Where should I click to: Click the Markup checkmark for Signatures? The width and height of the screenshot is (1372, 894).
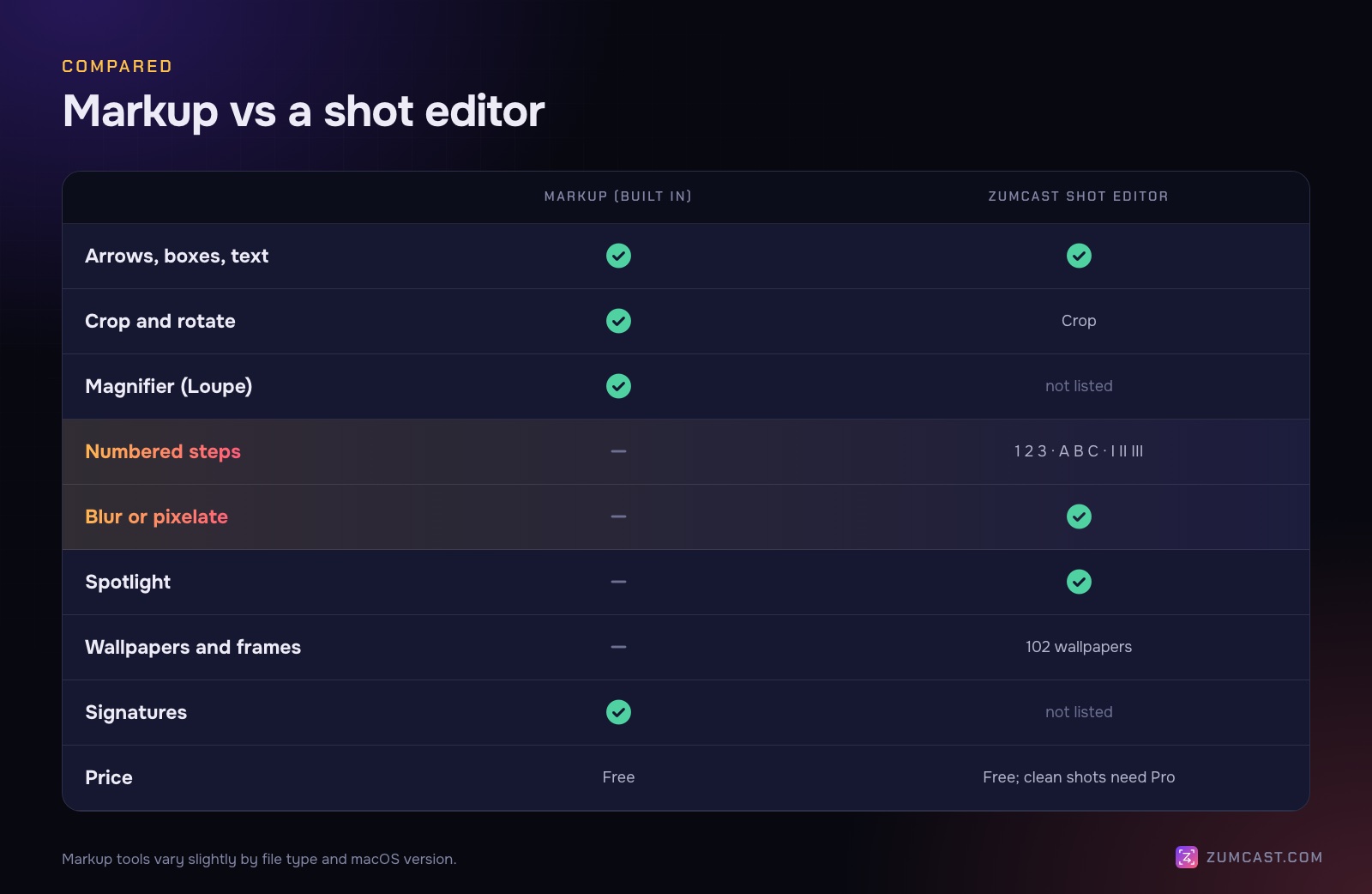[x=618, y=712]
